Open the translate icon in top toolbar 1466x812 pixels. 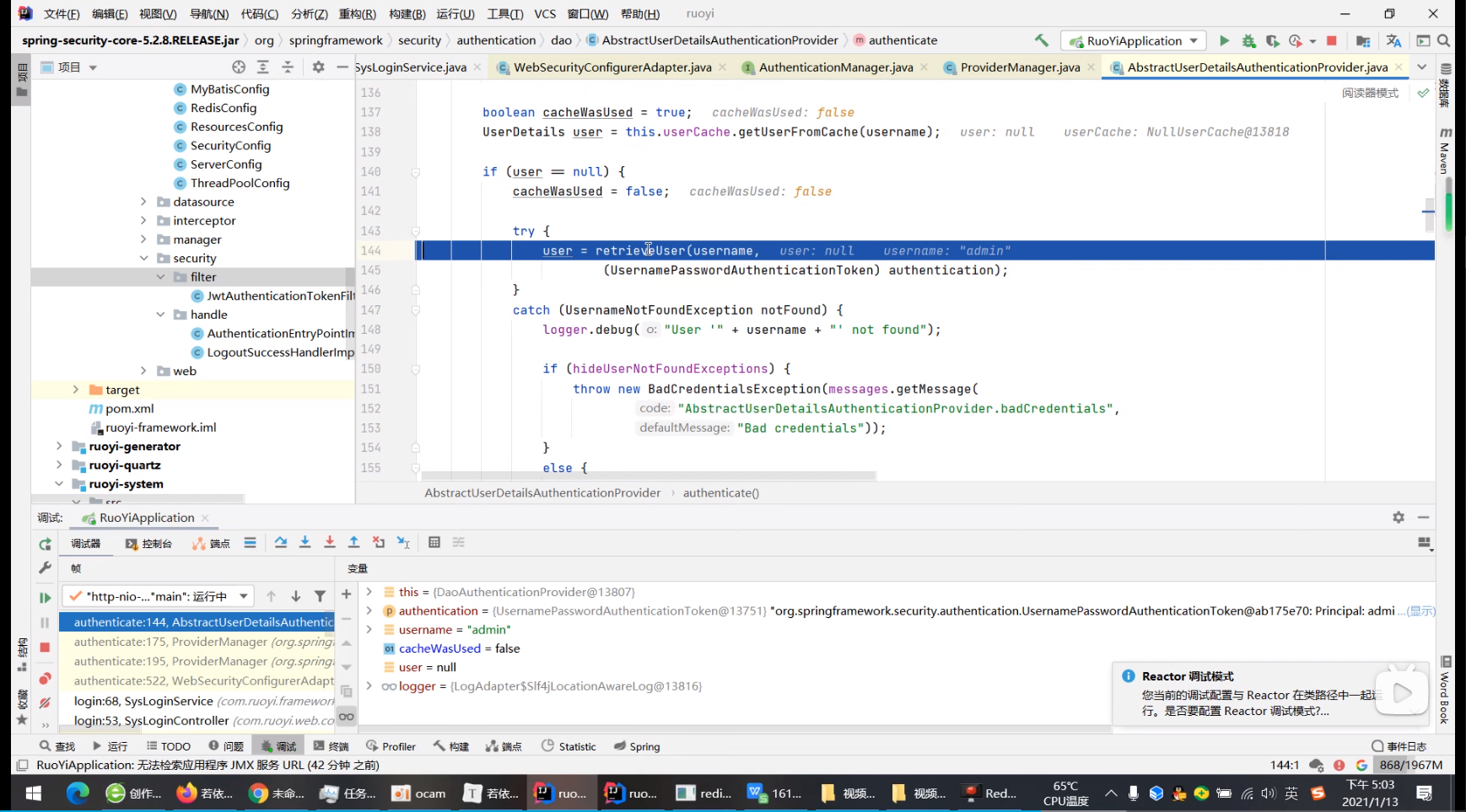click(x=1393, y=40)
